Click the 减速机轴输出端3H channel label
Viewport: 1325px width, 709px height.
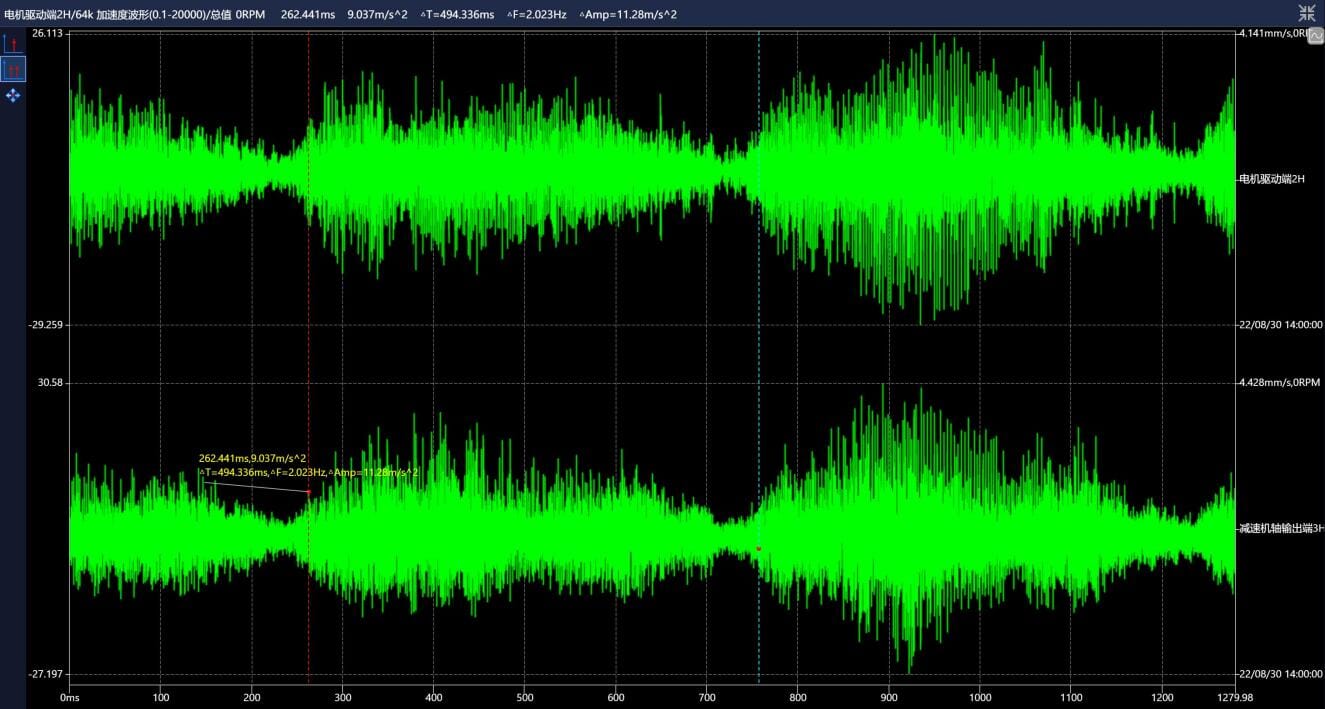1280,528
